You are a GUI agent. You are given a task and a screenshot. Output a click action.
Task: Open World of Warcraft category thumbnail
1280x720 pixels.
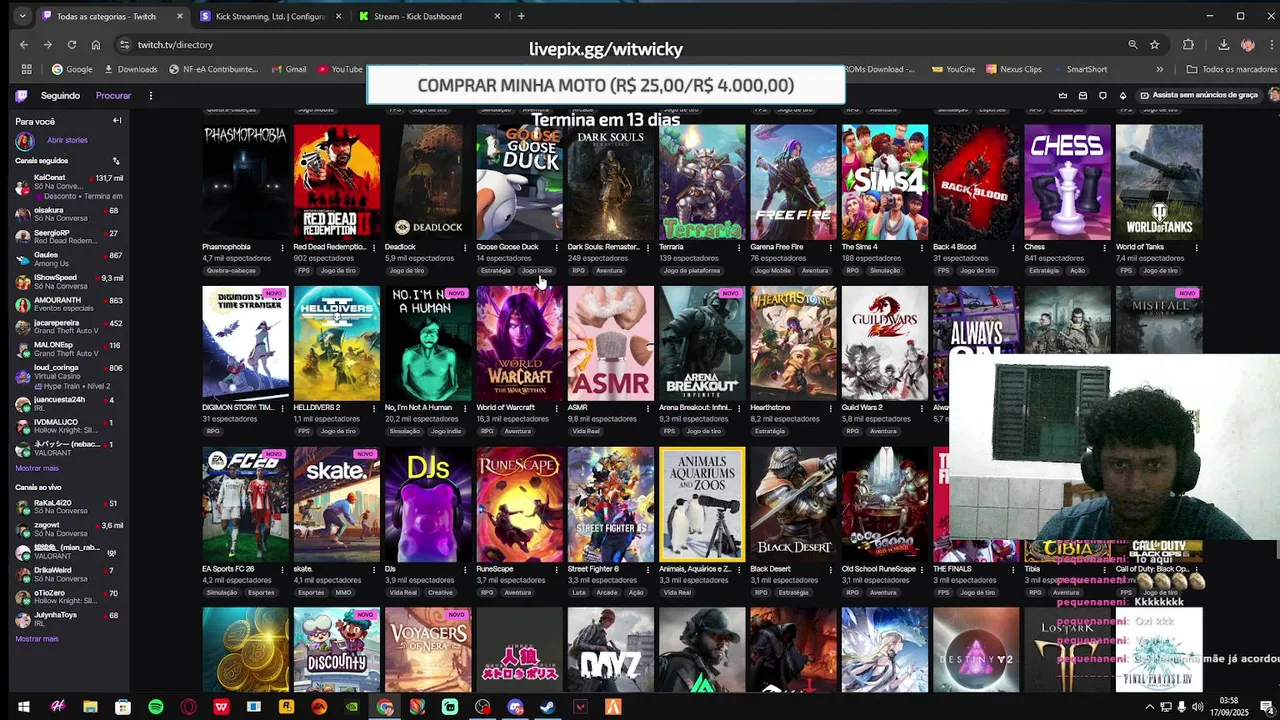pyautogui.click(x=519, y=343)
